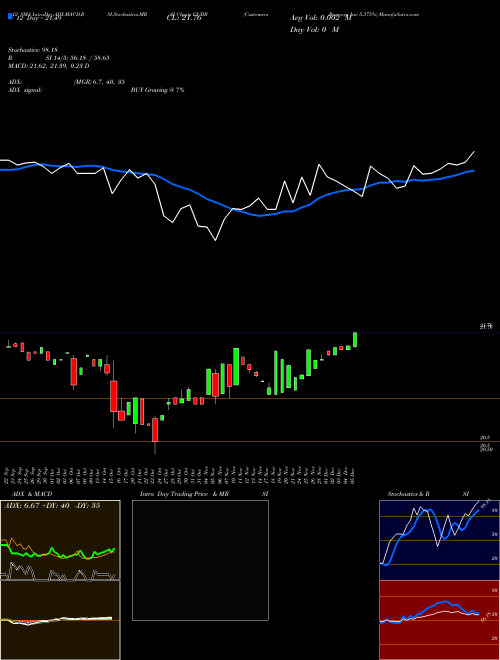Open the red RSI chart panel
Image resolution: width=500 pixels, height=660 pixels.
(x=439, y=620)
